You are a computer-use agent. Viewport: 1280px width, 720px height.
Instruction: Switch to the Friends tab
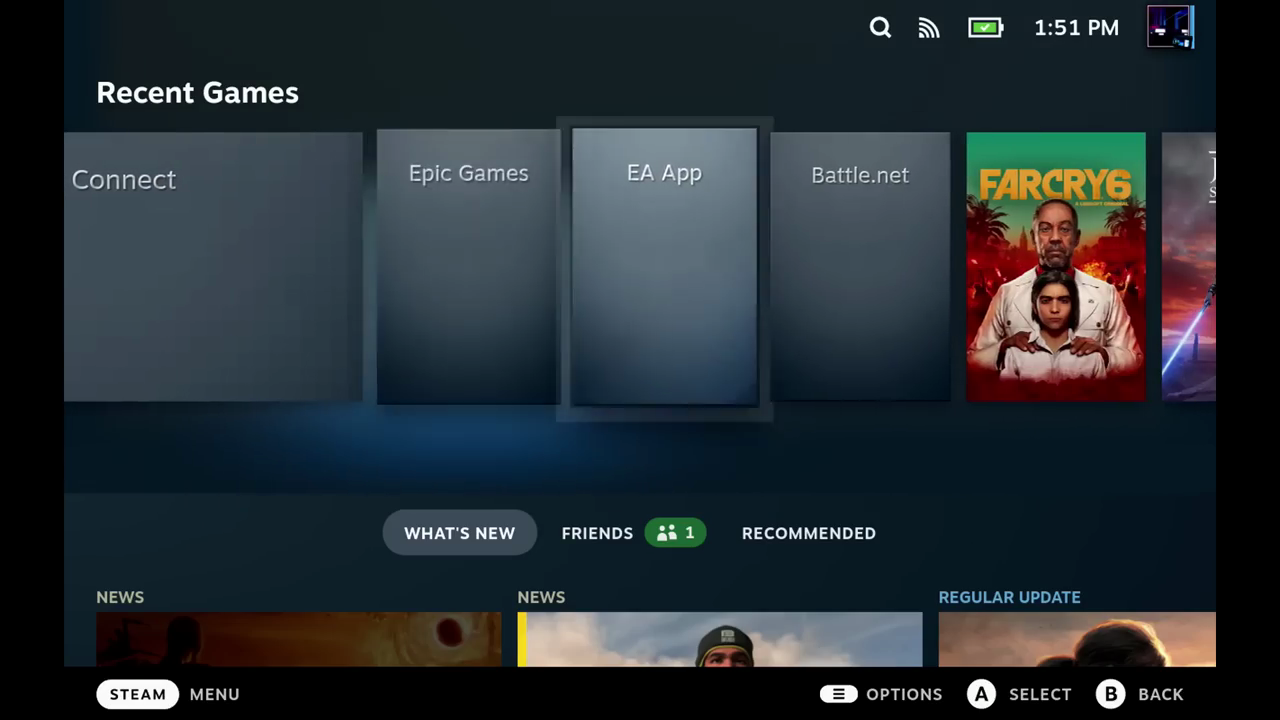pyautogui.click(x=597, y=533)
